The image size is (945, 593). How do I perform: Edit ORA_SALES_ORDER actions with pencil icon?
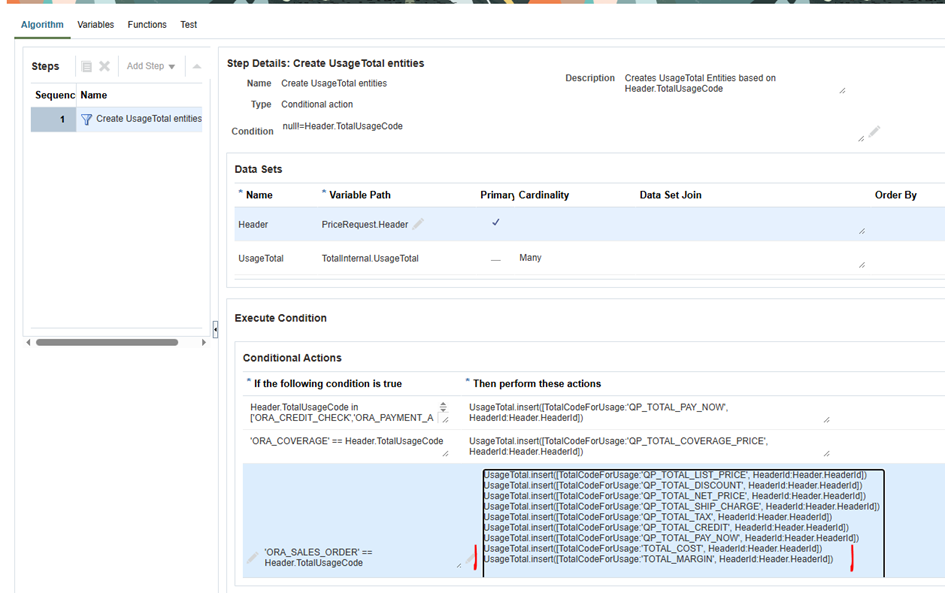(x=470, y=559)
